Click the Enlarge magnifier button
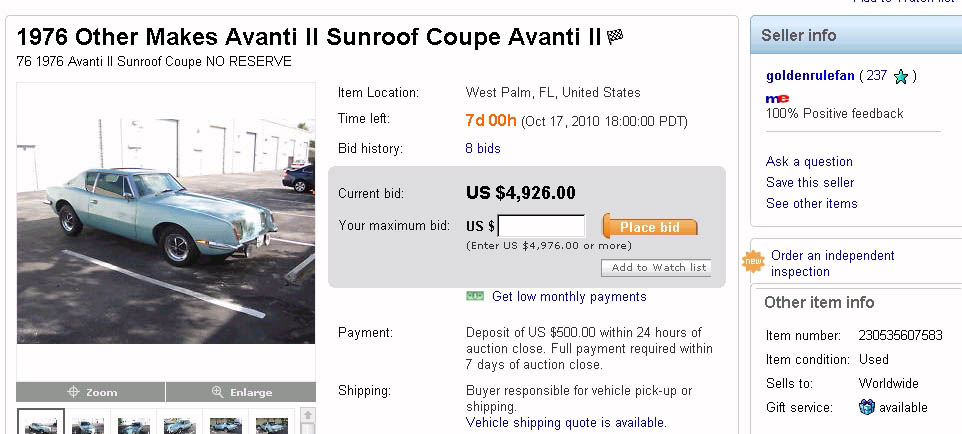962x434 pixels. [240, 392]
